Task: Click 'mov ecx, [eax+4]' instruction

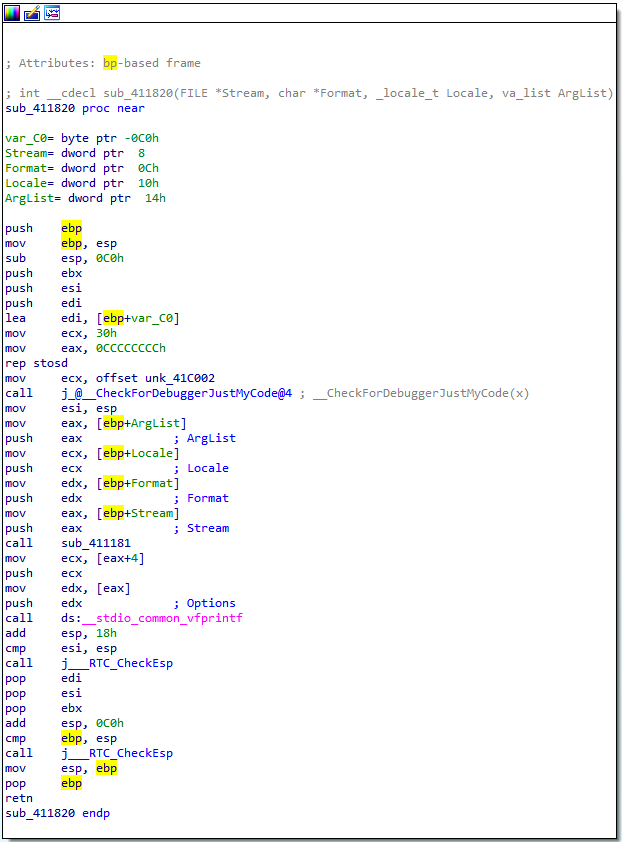Action: [75, 559]
